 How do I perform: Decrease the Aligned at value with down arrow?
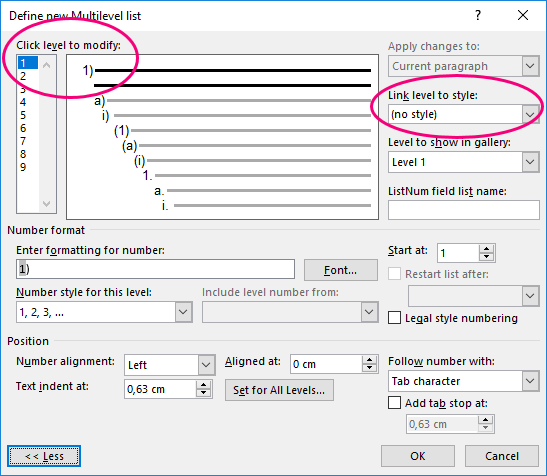coord(369,368)
